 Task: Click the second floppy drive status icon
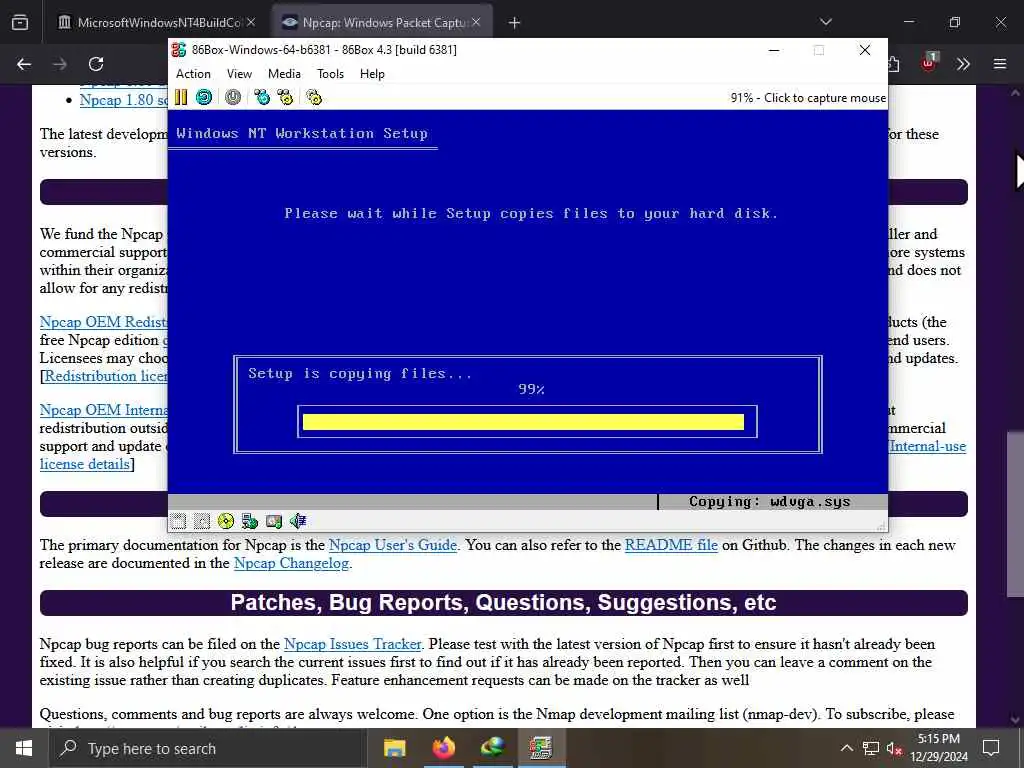[202, 521]
